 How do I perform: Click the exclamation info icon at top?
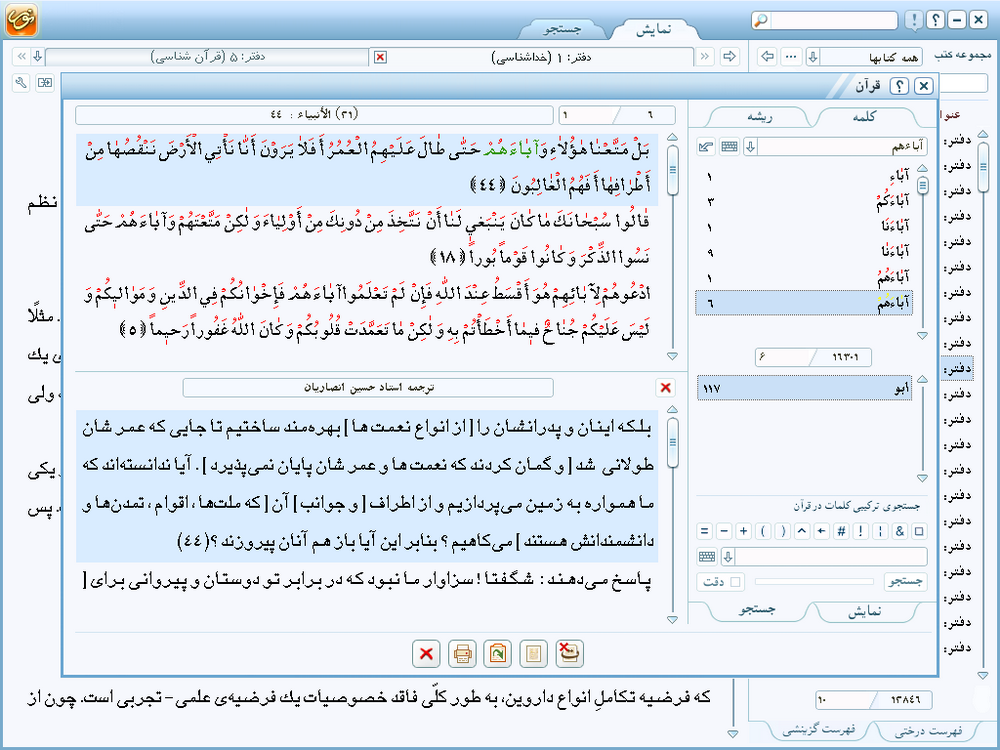pos(914,20)
